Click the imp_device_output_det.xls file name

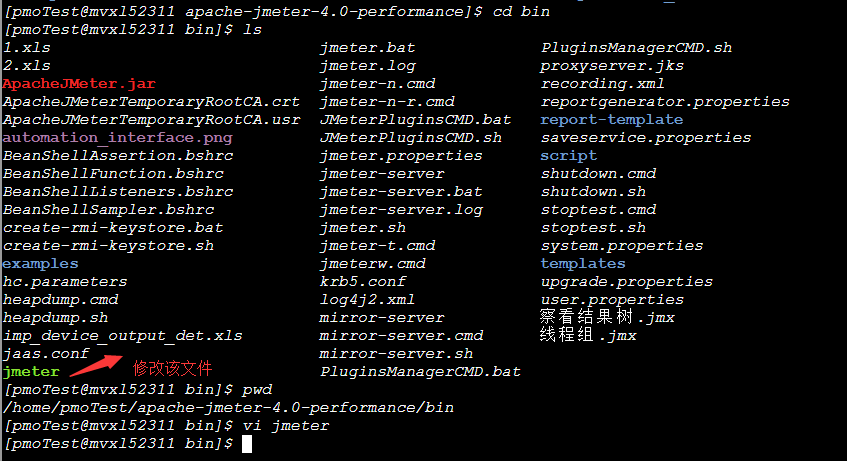click(x=122, y=336)
